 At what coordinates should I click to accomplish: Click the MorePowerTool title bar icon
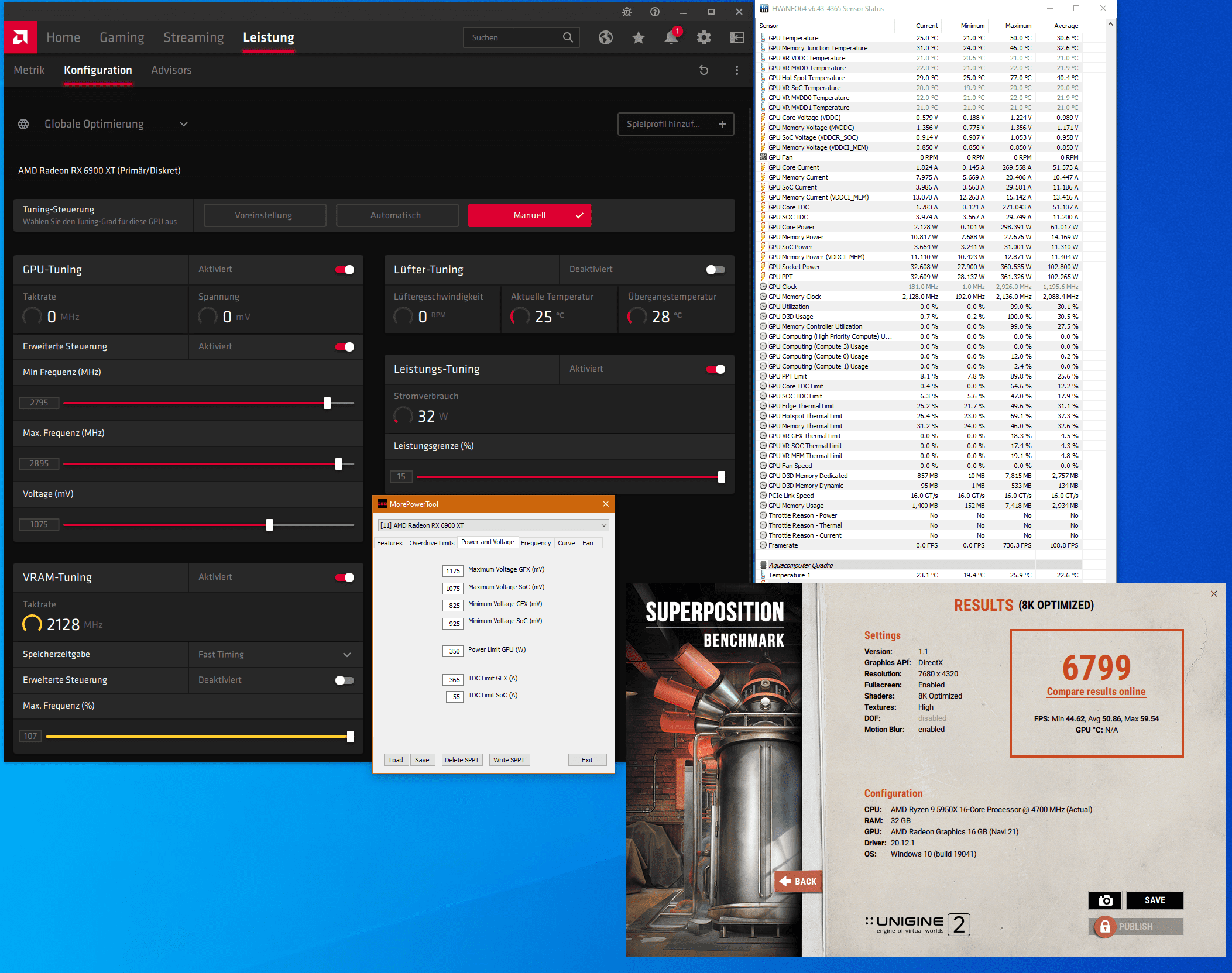pyautogui.click(x=382, y=504)
